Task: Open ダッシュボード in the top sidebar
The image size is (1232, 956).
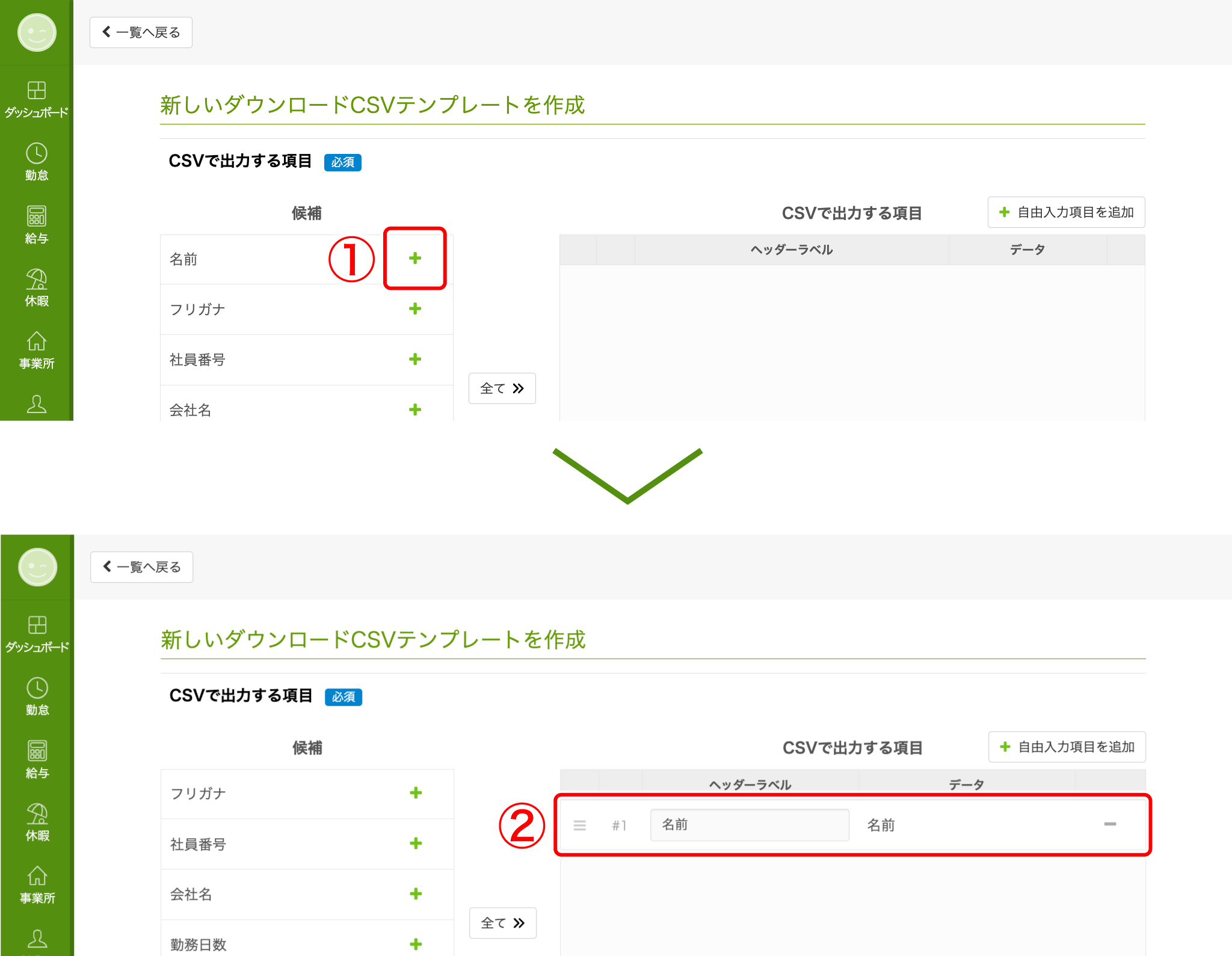Action: point(37,99)
